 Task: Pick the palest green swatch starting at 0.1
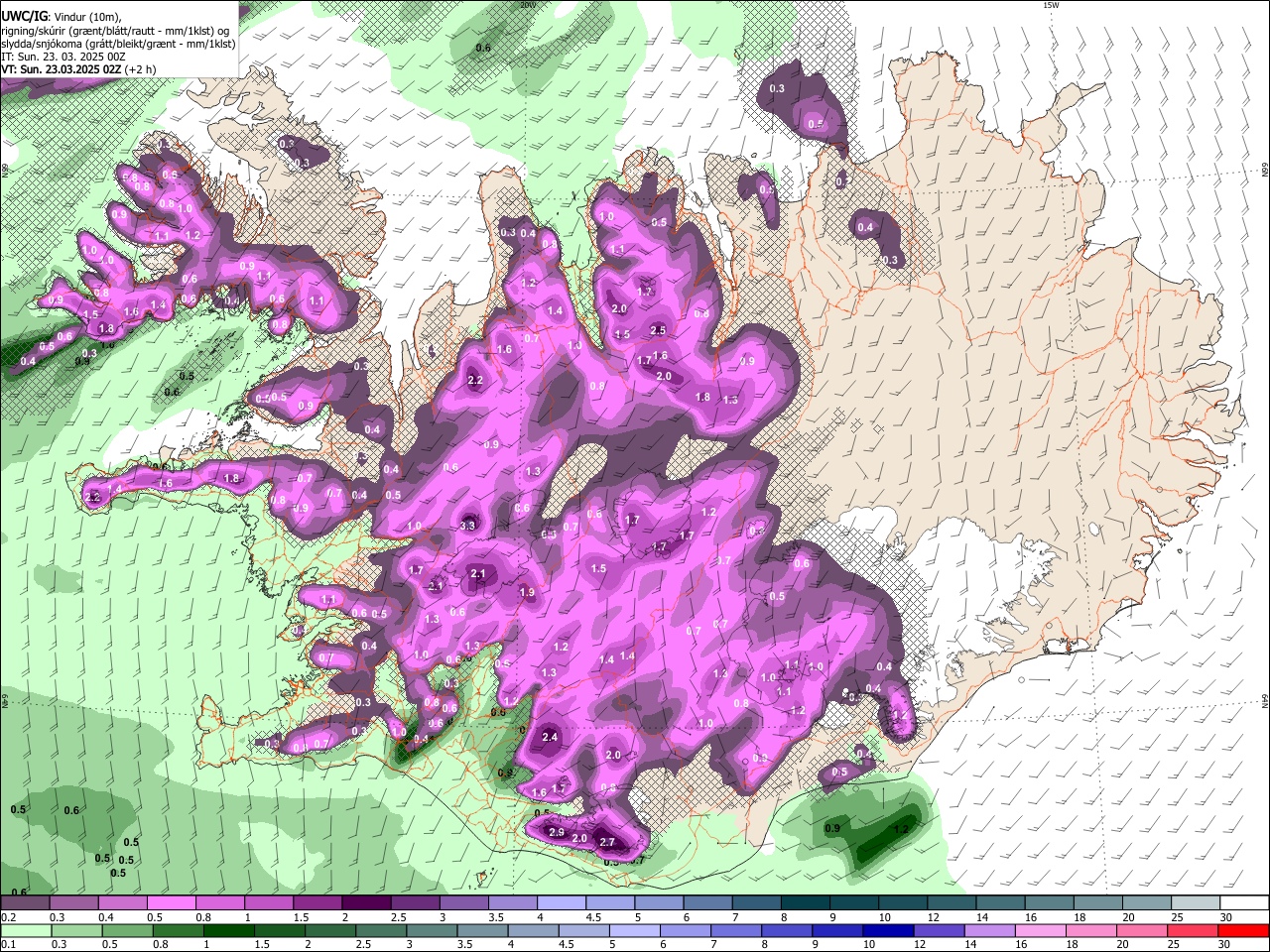[x=24, y=930]
